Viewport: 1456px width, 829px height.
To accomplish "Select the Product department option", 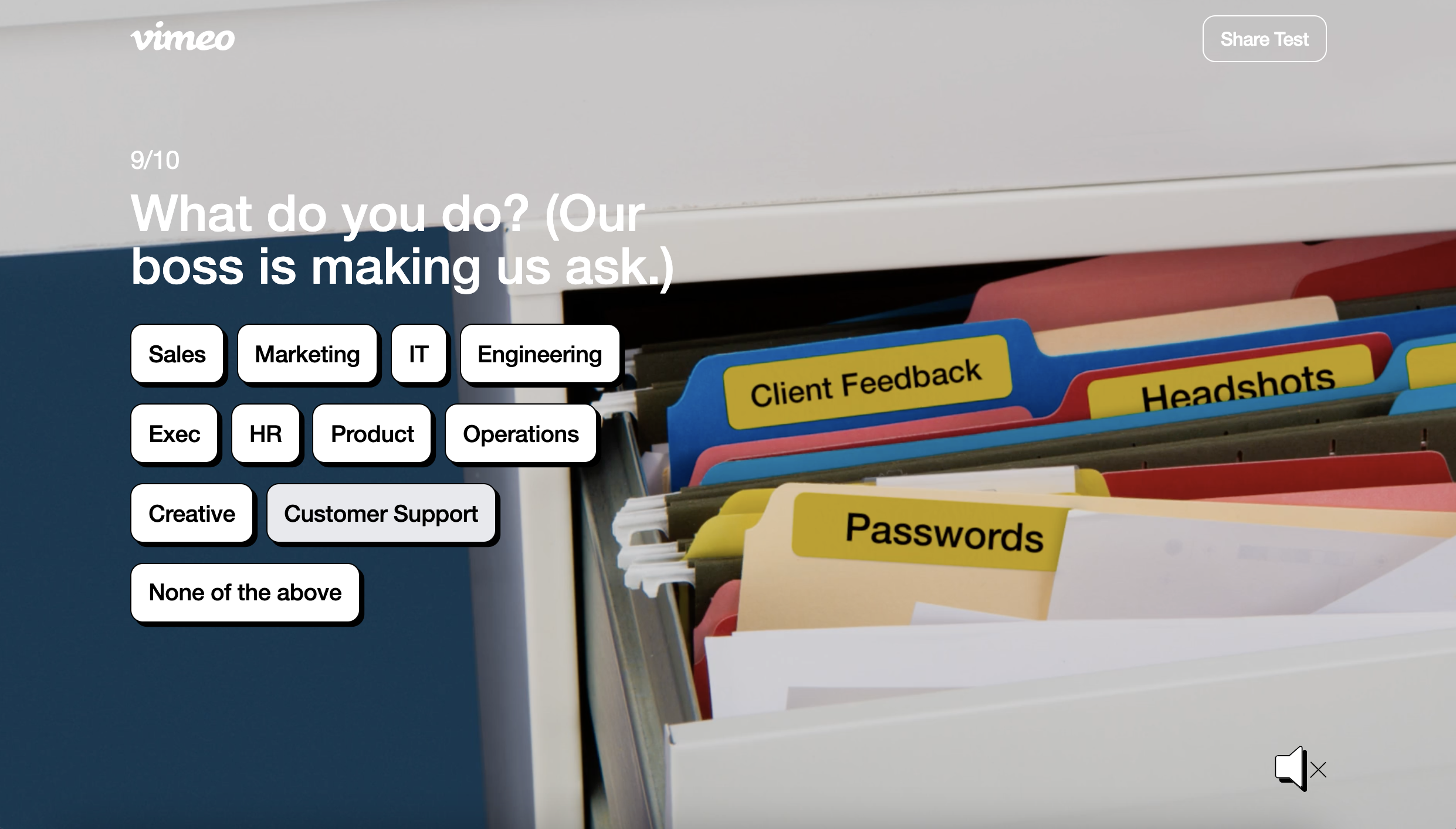I will point(372,432).
